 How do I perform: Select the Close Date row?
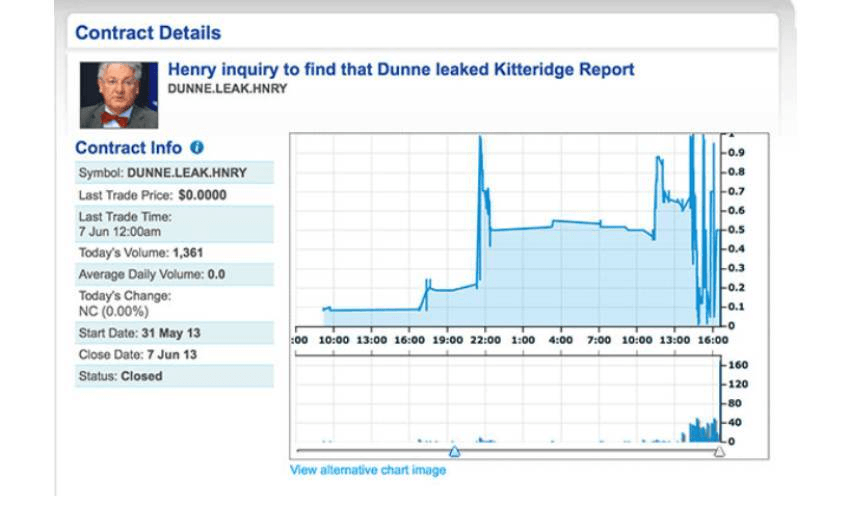pos(174,354)
